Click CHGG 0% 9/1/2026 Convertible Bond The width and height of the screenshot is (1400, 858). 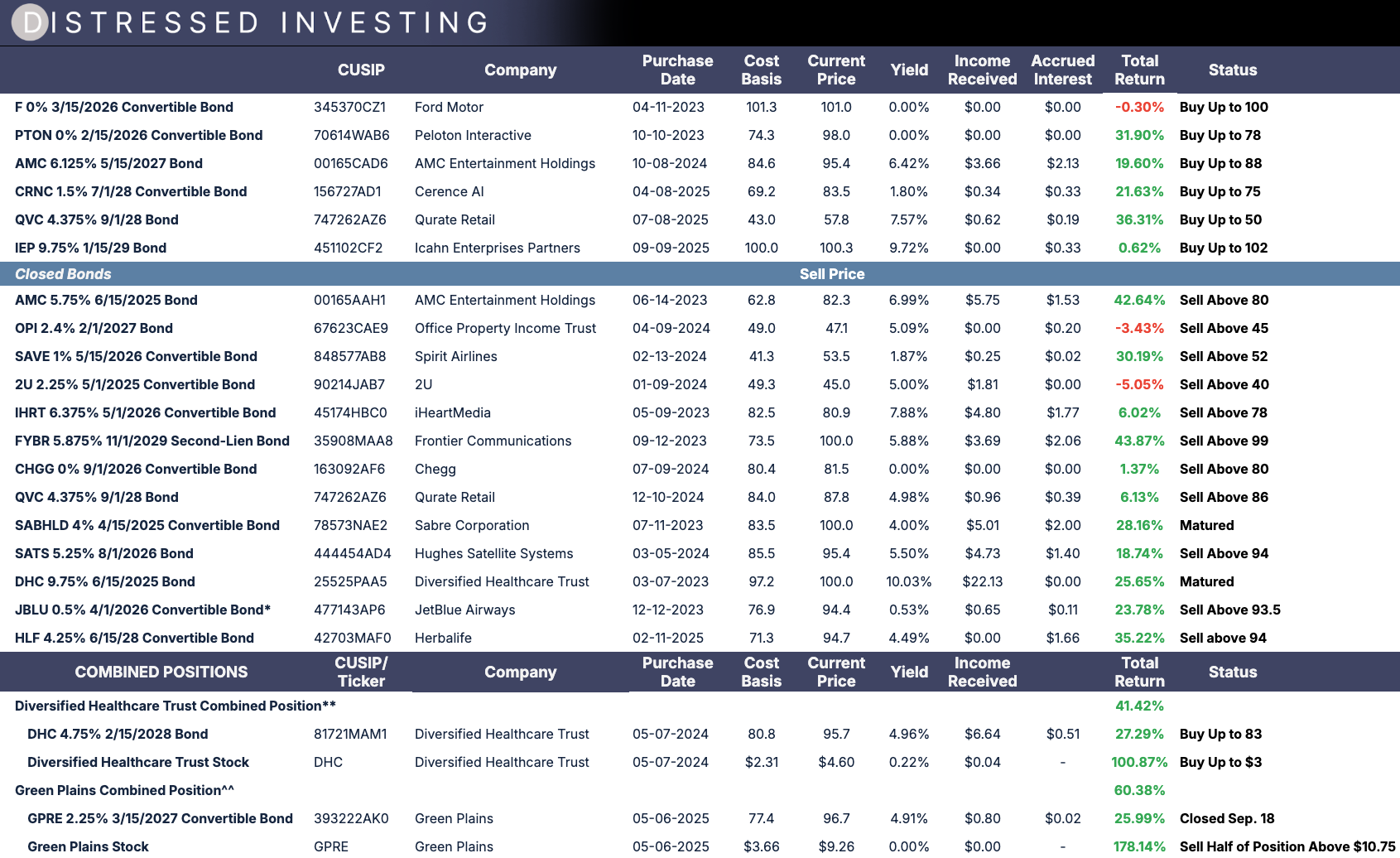(136, 469)
